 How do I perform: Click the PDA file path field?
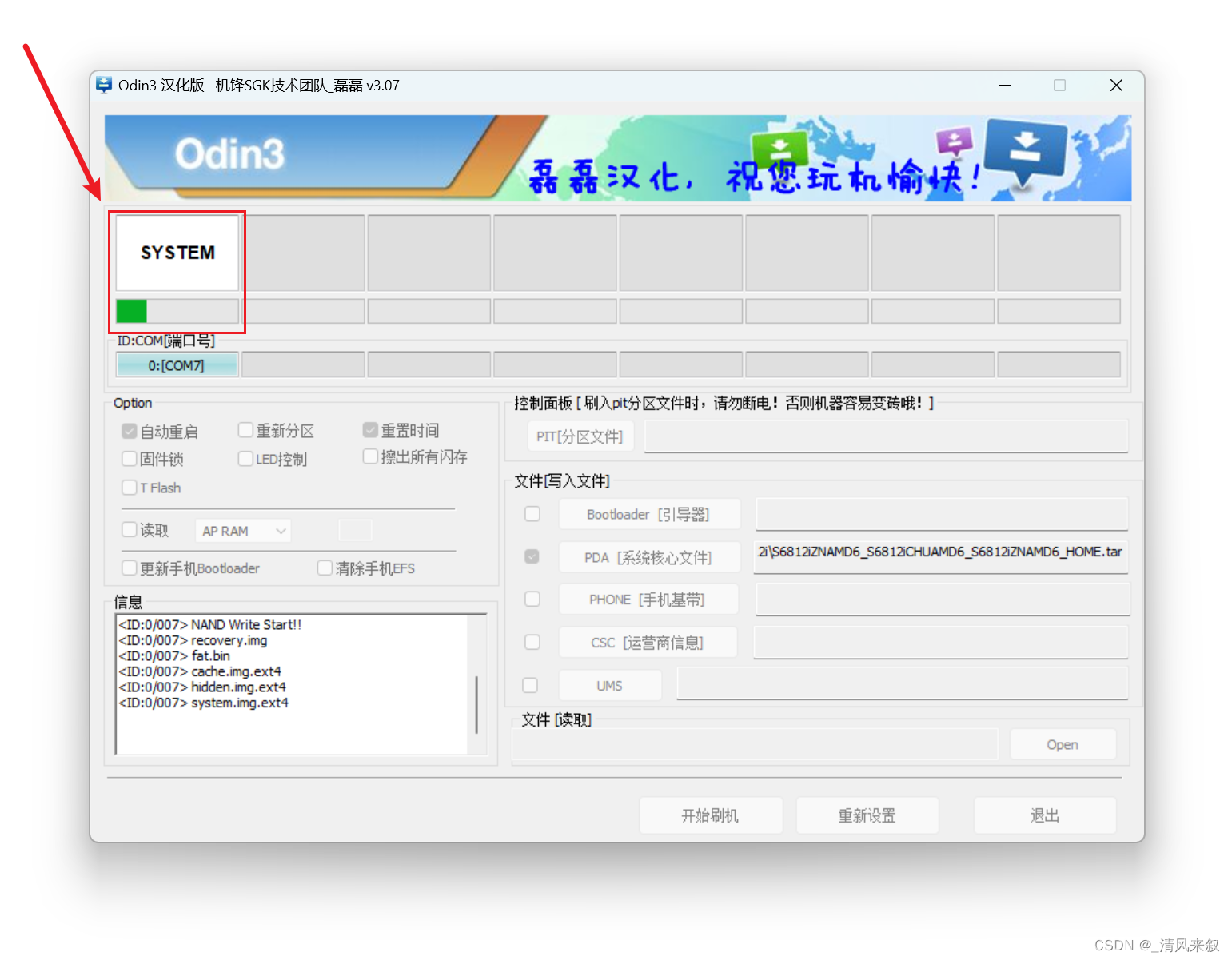941,556
